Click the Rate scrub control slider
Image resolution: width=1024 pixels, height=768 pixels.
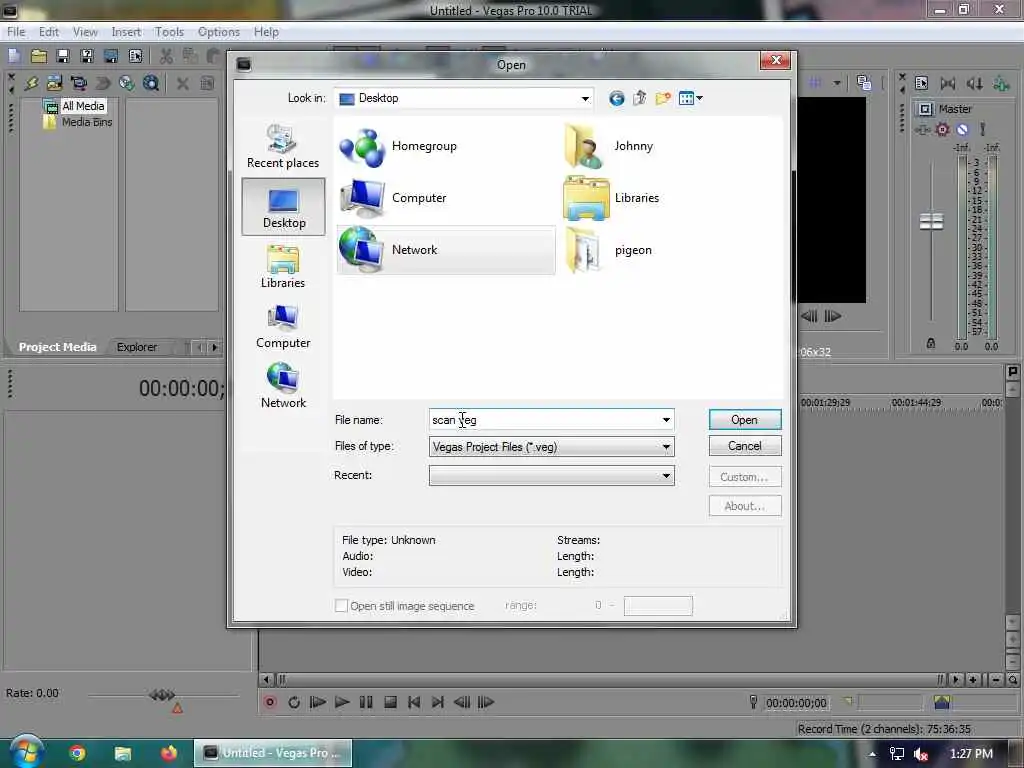coord(162,694)
